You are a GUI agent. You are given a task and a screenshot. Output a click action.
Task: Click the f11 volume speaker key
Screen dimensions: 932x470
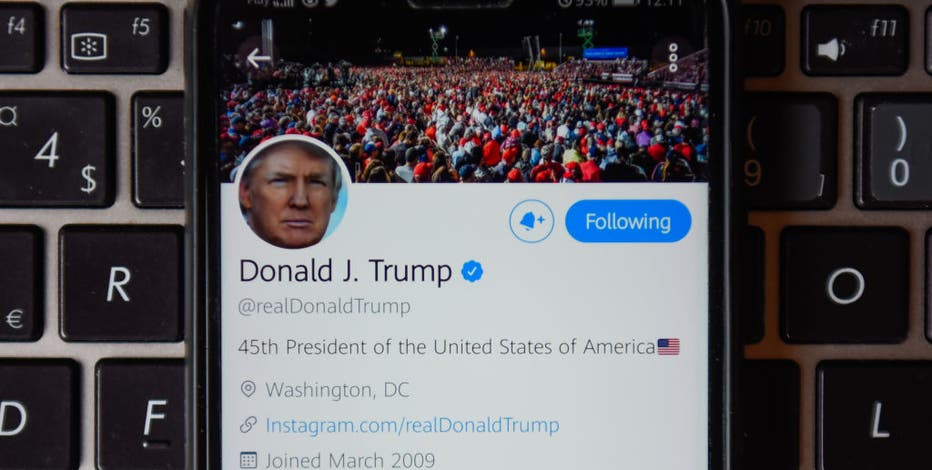click(x=854, y=40)
